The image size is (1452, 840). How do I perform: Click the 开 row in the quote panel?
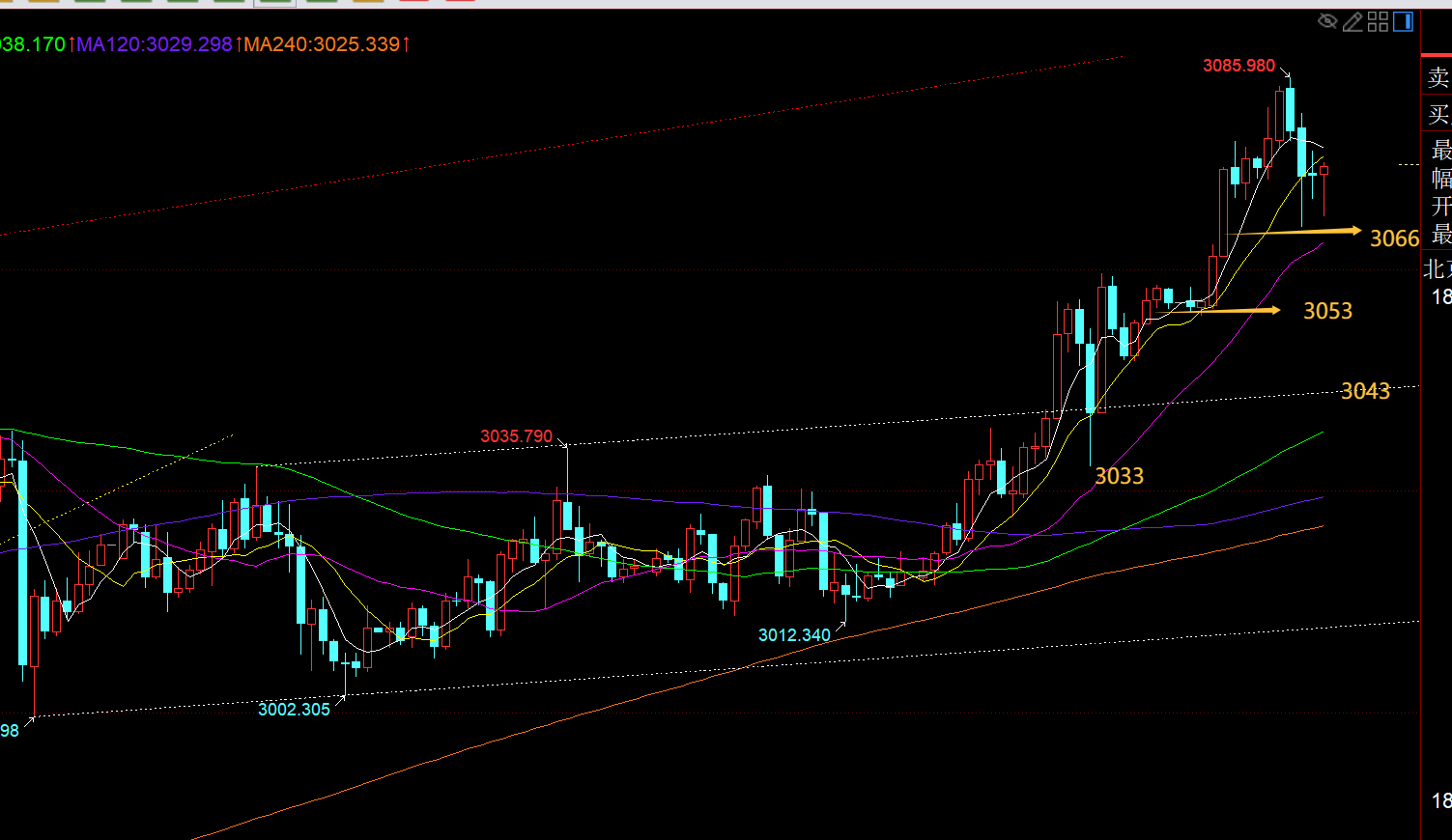[x=1440, y=206]
